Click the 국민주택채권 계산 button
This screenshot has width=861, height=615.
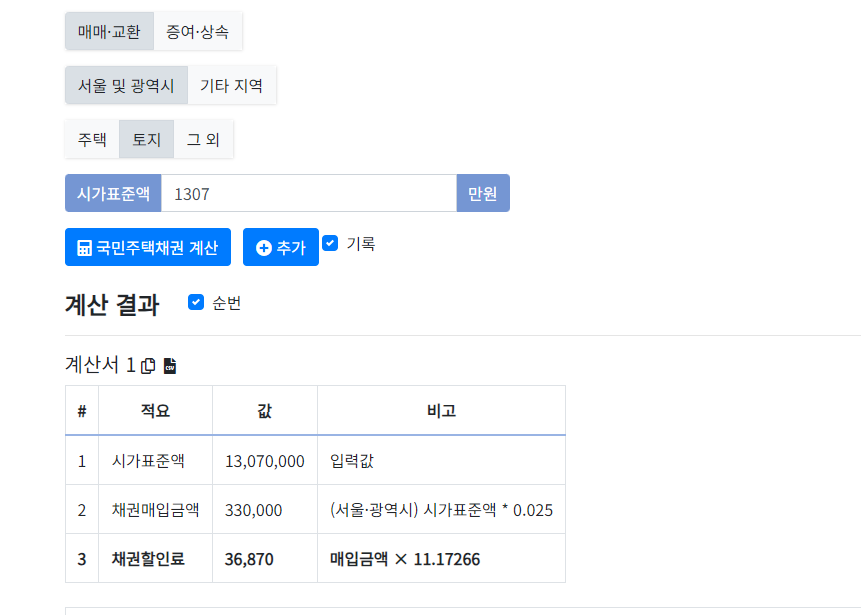coord(148,247)
